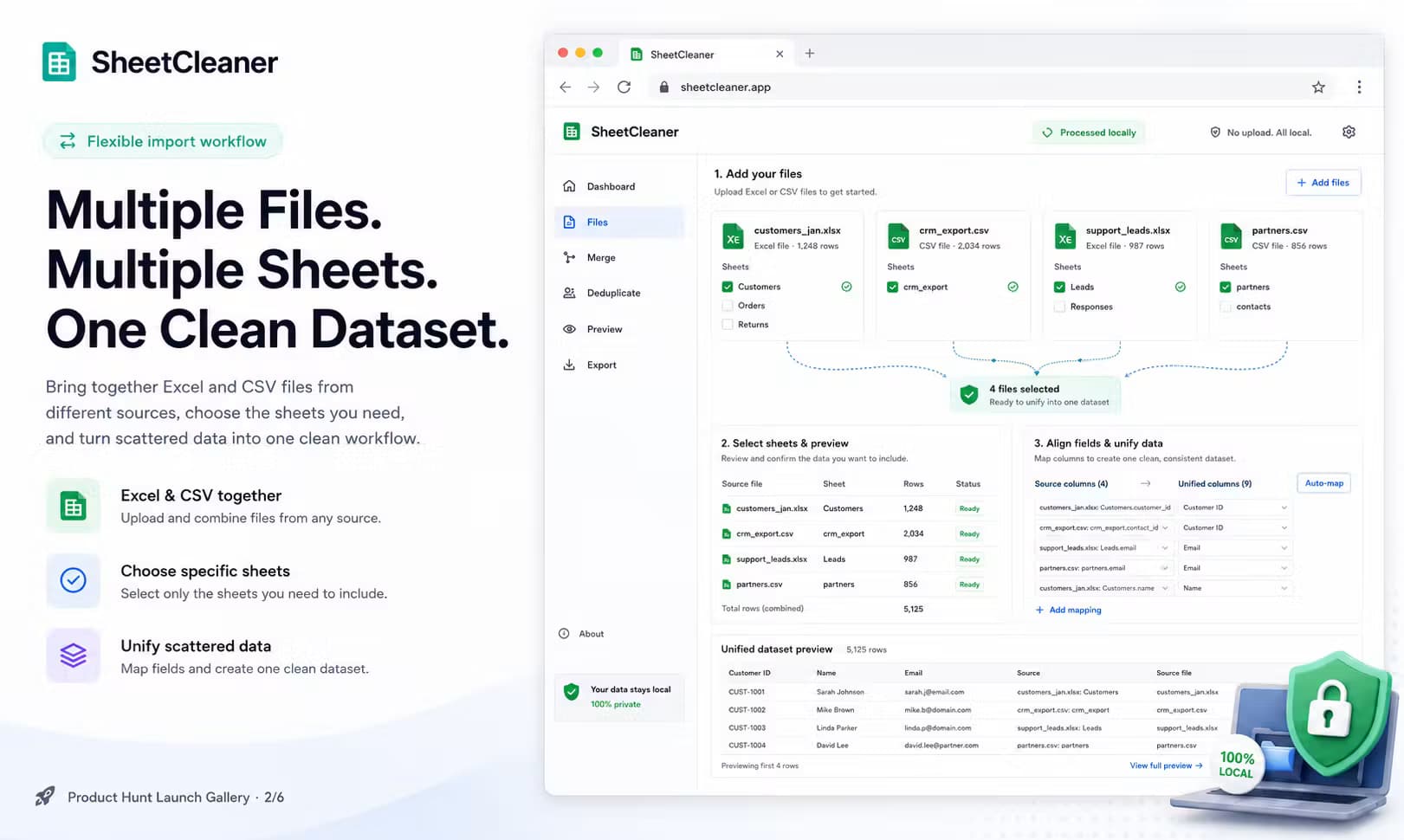The image size is (1404, 840).
Task: Click the customers_jan.xlsx Excel file icon
Action: coord(734,236)
